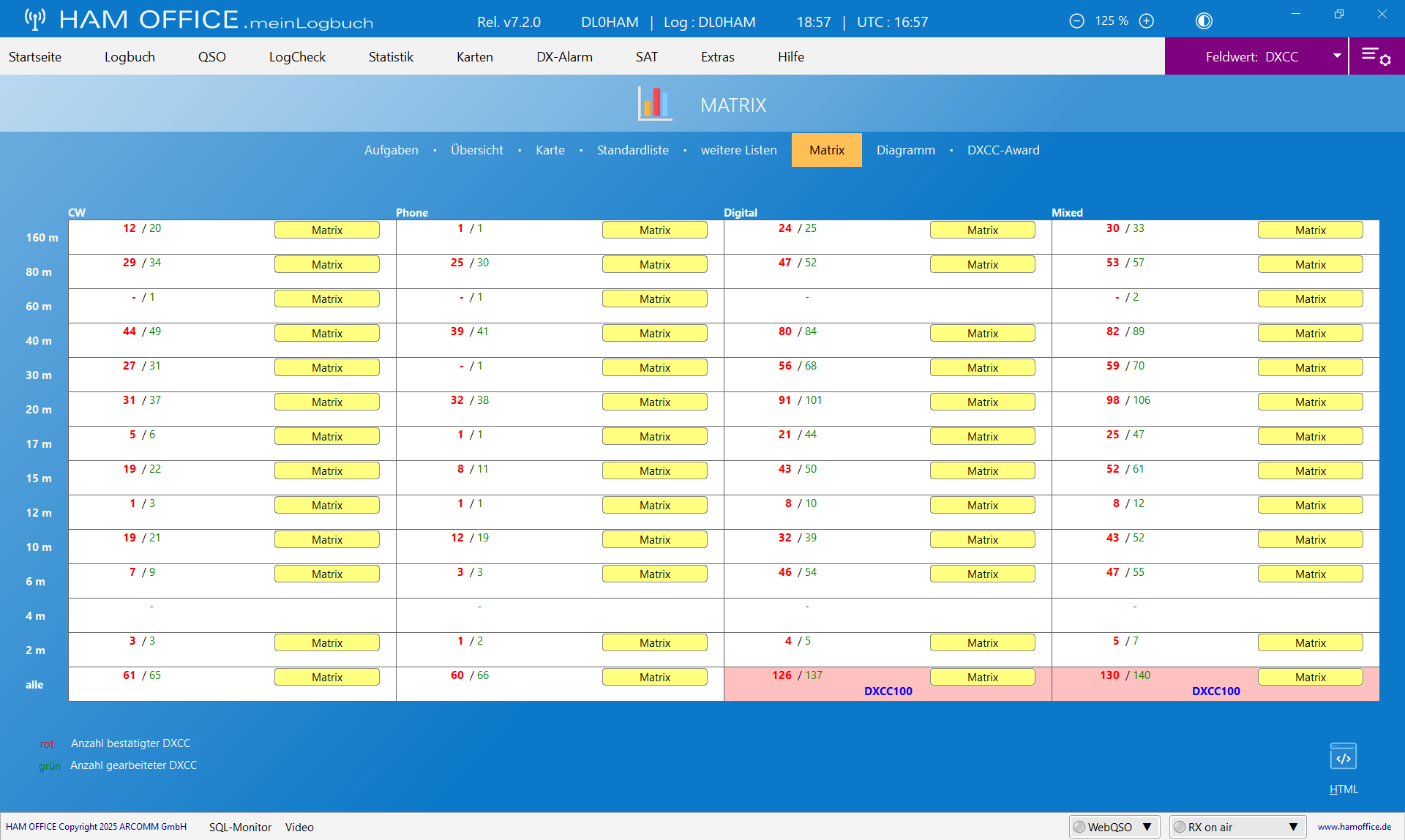Click the zoom out minus icon
This screenshot has width=1405, height=840.
[x=1076, y=21]
